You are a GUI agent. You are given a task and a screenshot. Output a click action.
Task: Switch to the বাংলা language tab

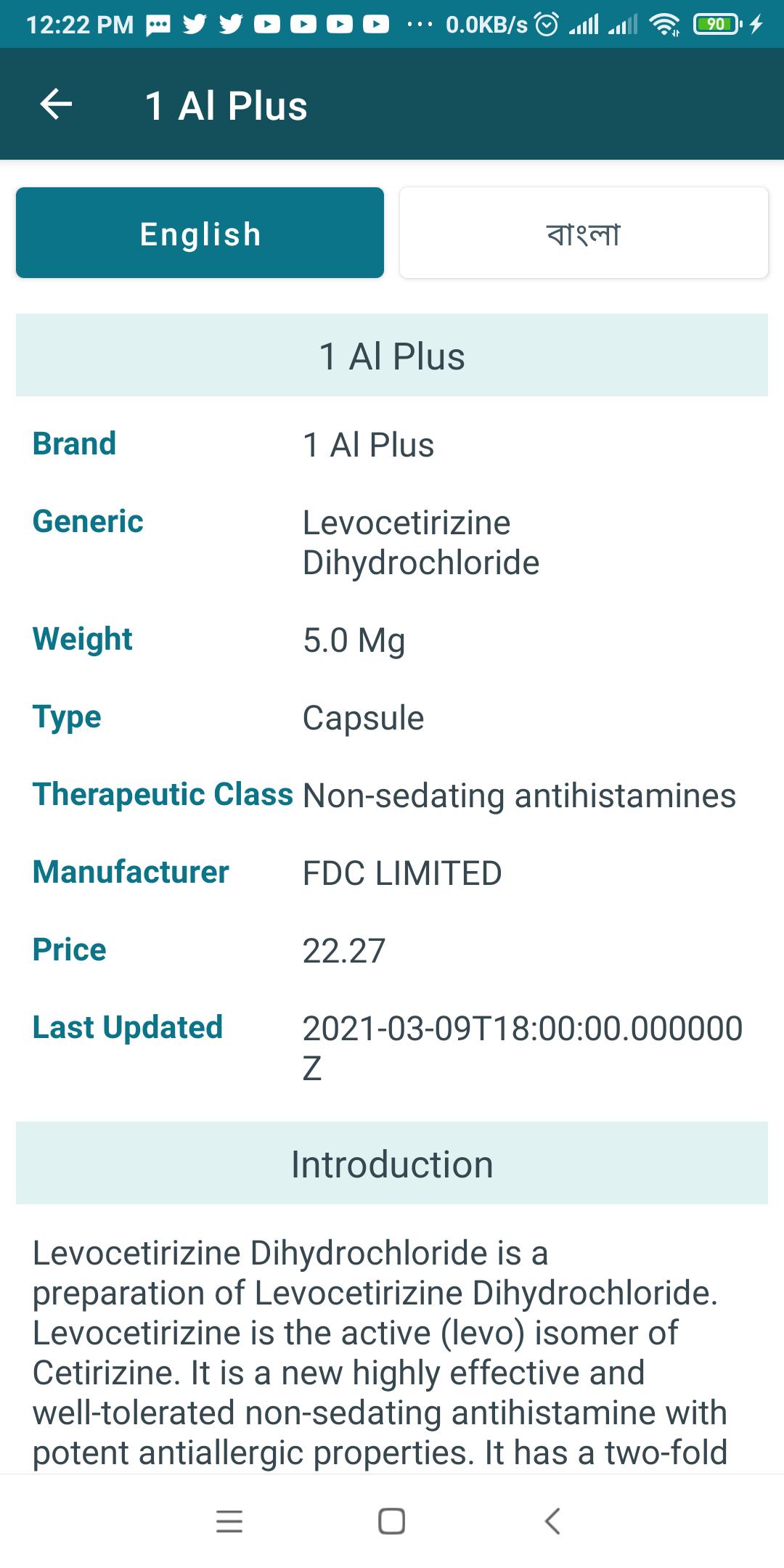584,233
